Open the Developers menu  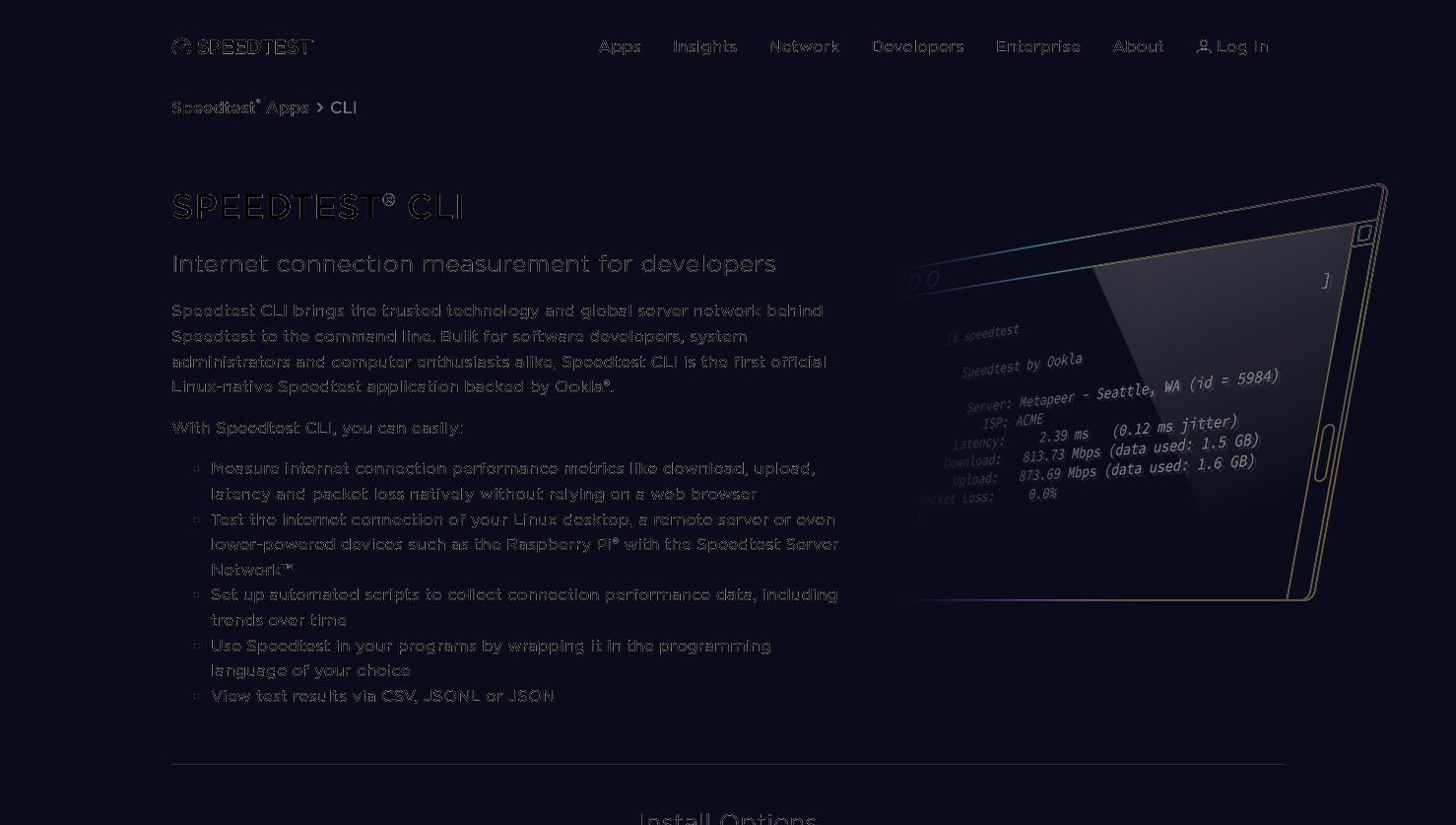917,46
